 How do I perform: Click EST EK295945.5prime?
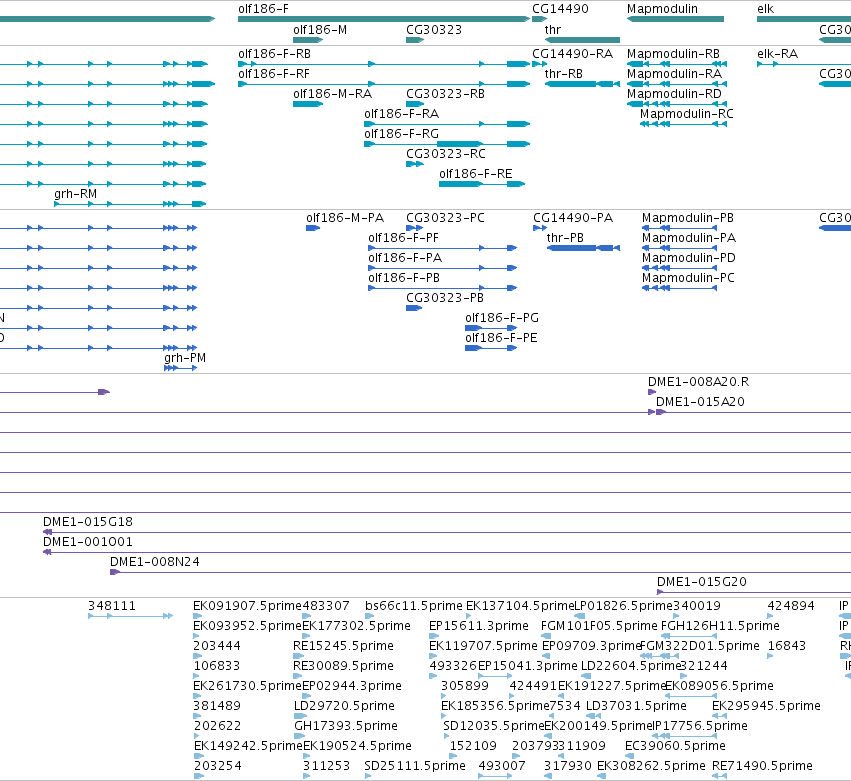point(766,706)
